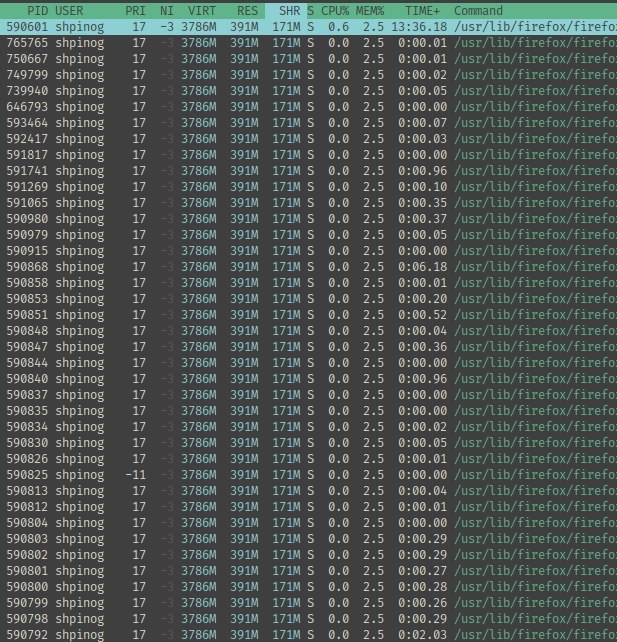Select process row with PID 590798
617x642 pixels.
(308, 618)
